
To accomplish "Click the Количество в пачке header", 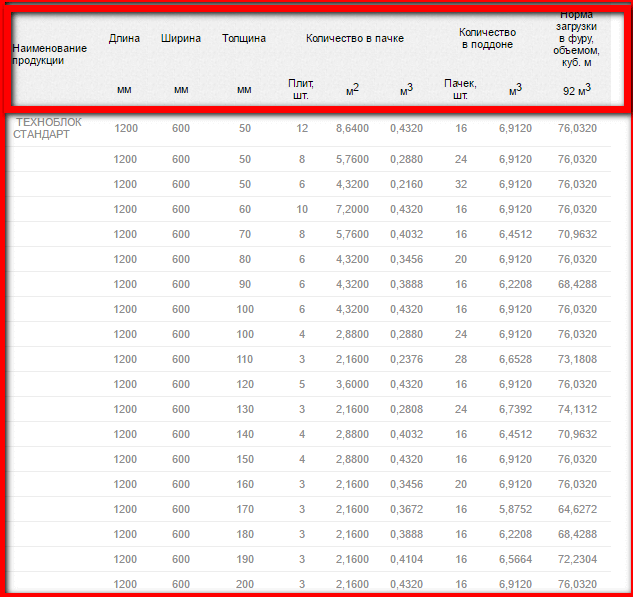I will click(354, 39).
